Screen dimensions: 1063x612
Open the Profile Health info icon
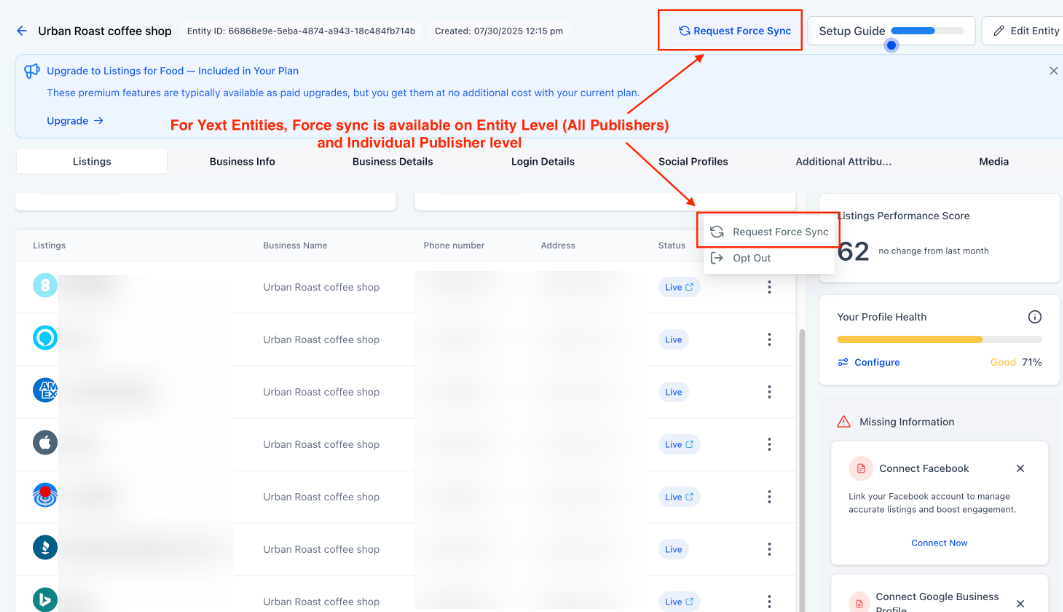pyautogui.click(x=1035, y=317)
